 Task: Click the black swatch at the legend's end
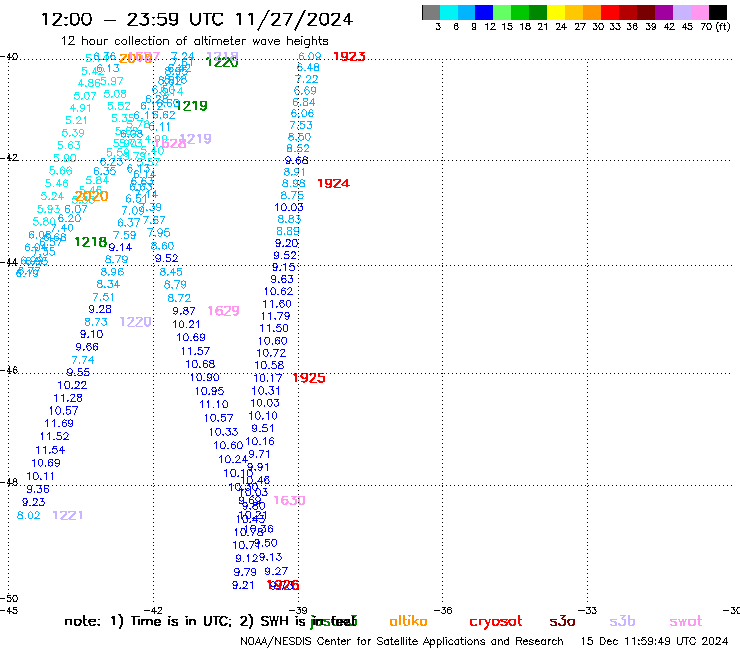click(x=718, y=12)
